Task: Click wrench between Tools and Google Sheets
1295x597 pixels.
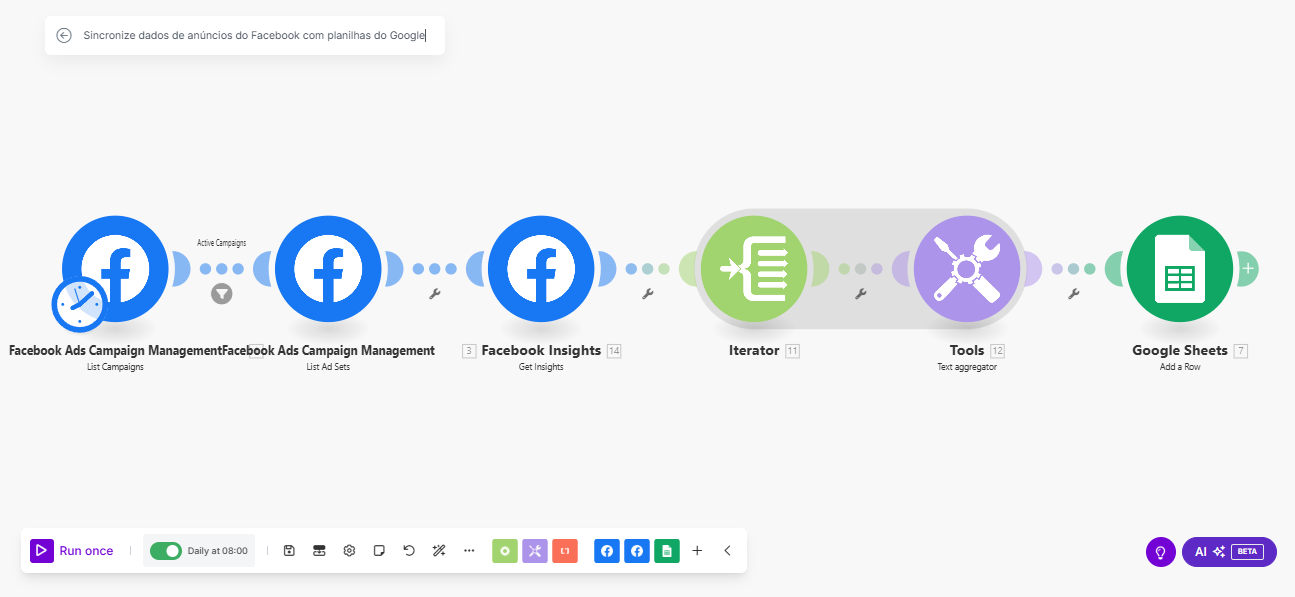Action: click(x=1074, y=294)
